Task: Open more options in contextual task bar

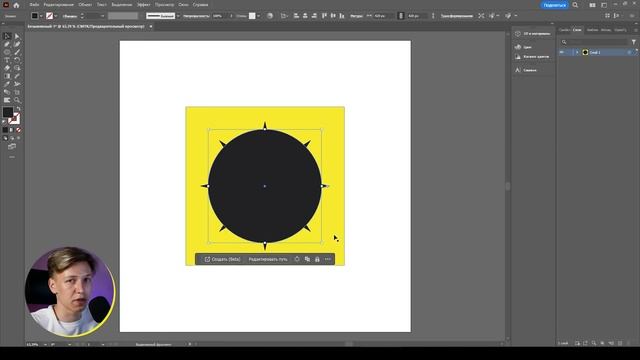Action: coord(328,259)
